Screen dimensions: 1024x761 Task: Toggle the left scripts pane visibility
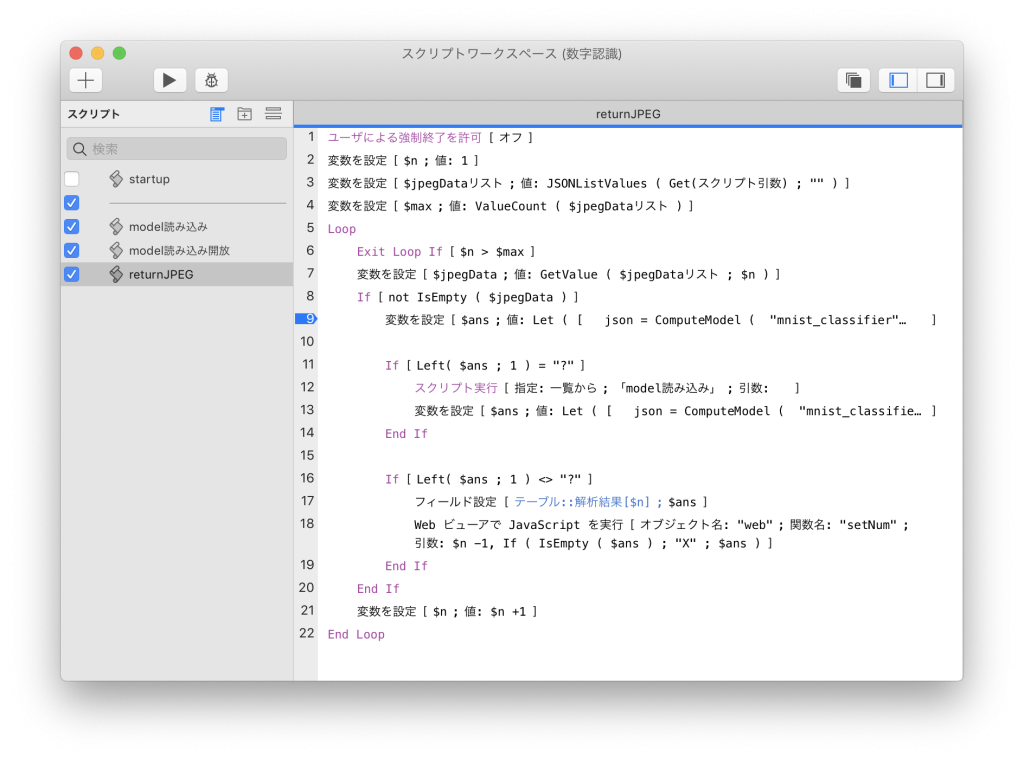pyautogui.click(x=899, y=80)
